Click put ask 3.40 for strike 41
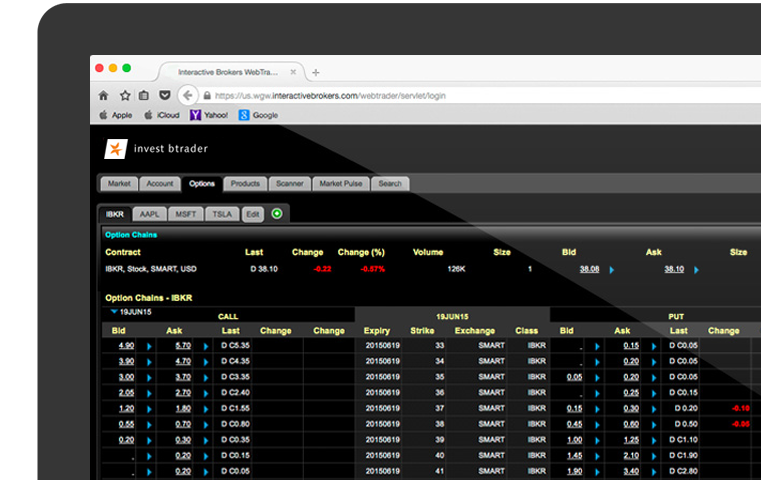Screen dimensions: 761x480 pos(631,471)
